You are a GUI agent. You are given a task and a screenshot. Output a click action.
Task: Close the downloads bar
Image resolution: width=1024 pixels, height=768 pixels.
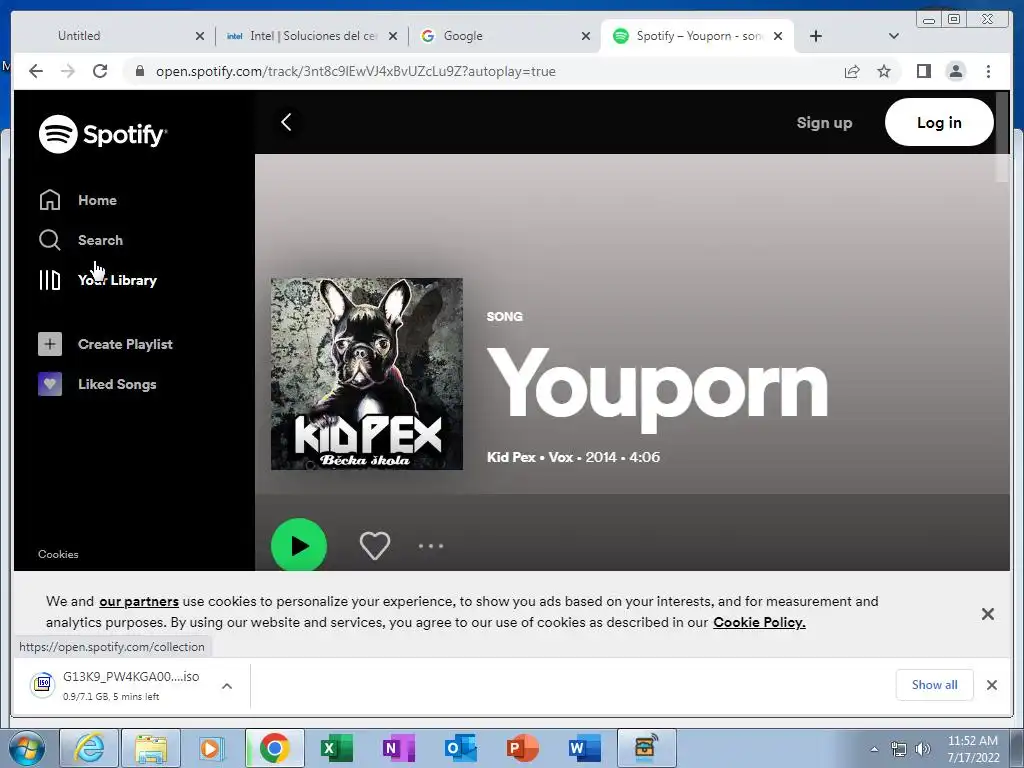click(x=991, y=684)
